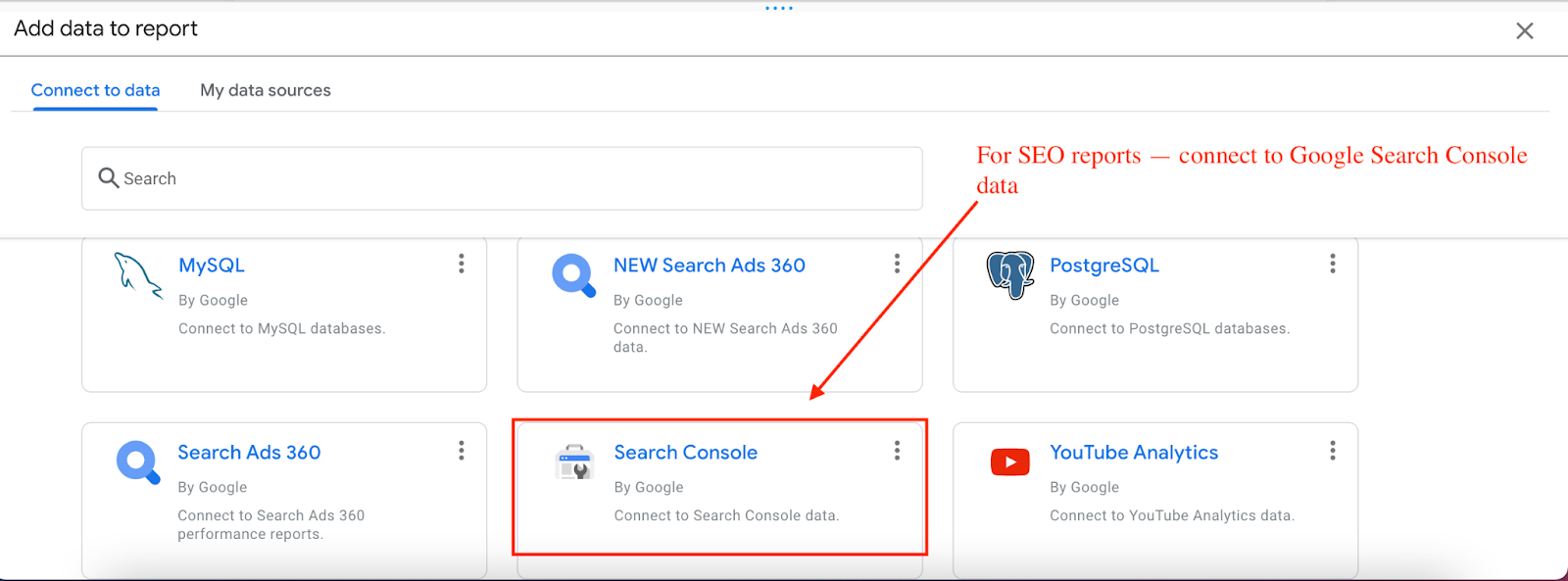Click the Search Ads 360 magnifier icon
The width and height of the screenshot is (1568, 581).
coord(137,461)
